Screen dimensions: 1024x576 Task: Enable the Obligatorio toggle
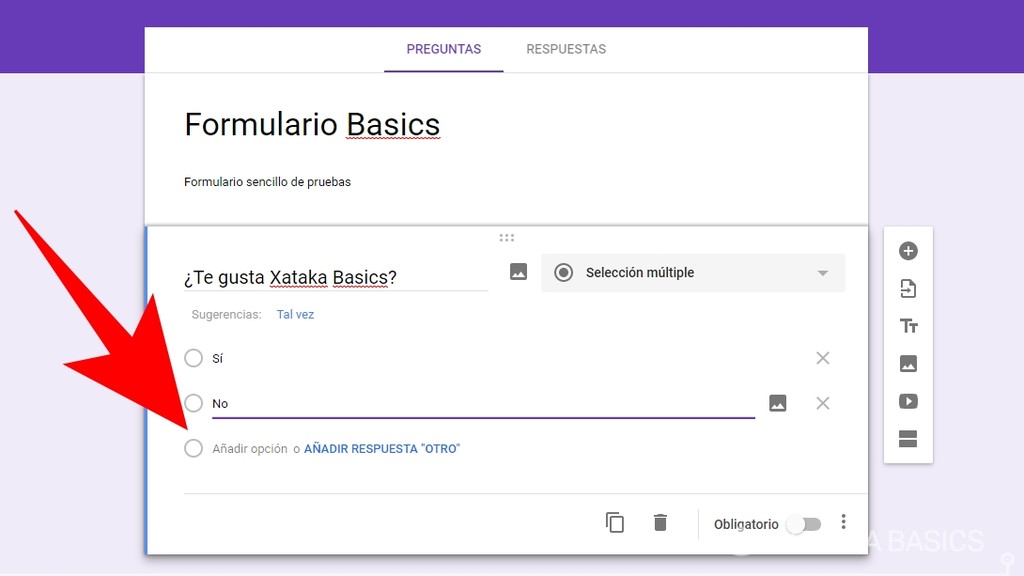pos(804,523)
